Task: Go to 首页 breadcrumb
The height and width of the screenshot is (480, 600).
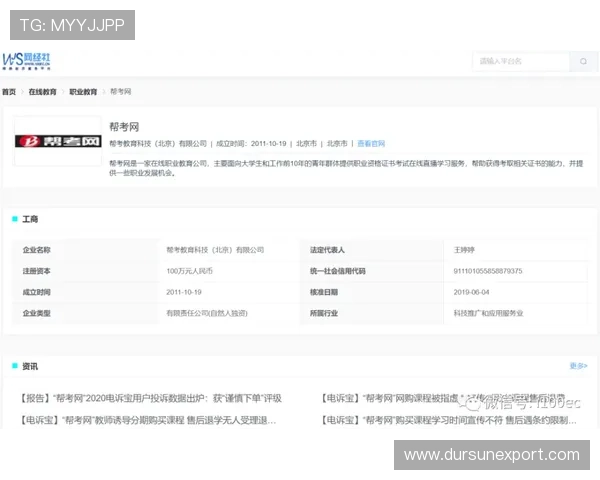Action: (x=9, y=92)
